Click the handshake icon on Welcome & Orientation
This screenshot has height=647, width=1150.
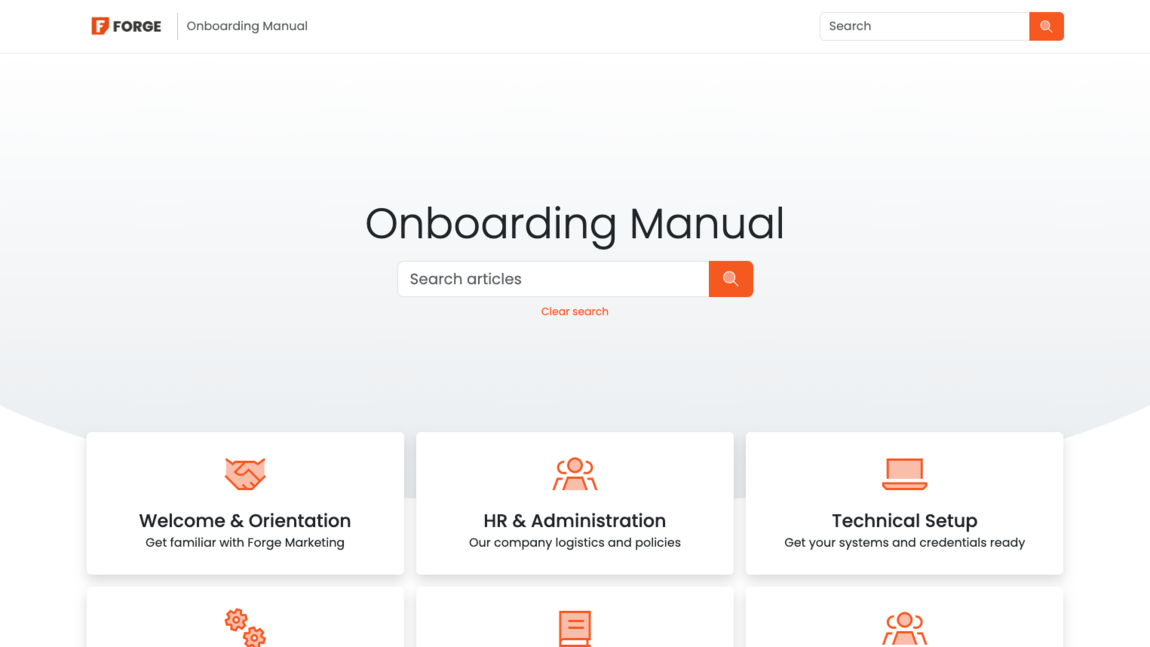(245, 473)
